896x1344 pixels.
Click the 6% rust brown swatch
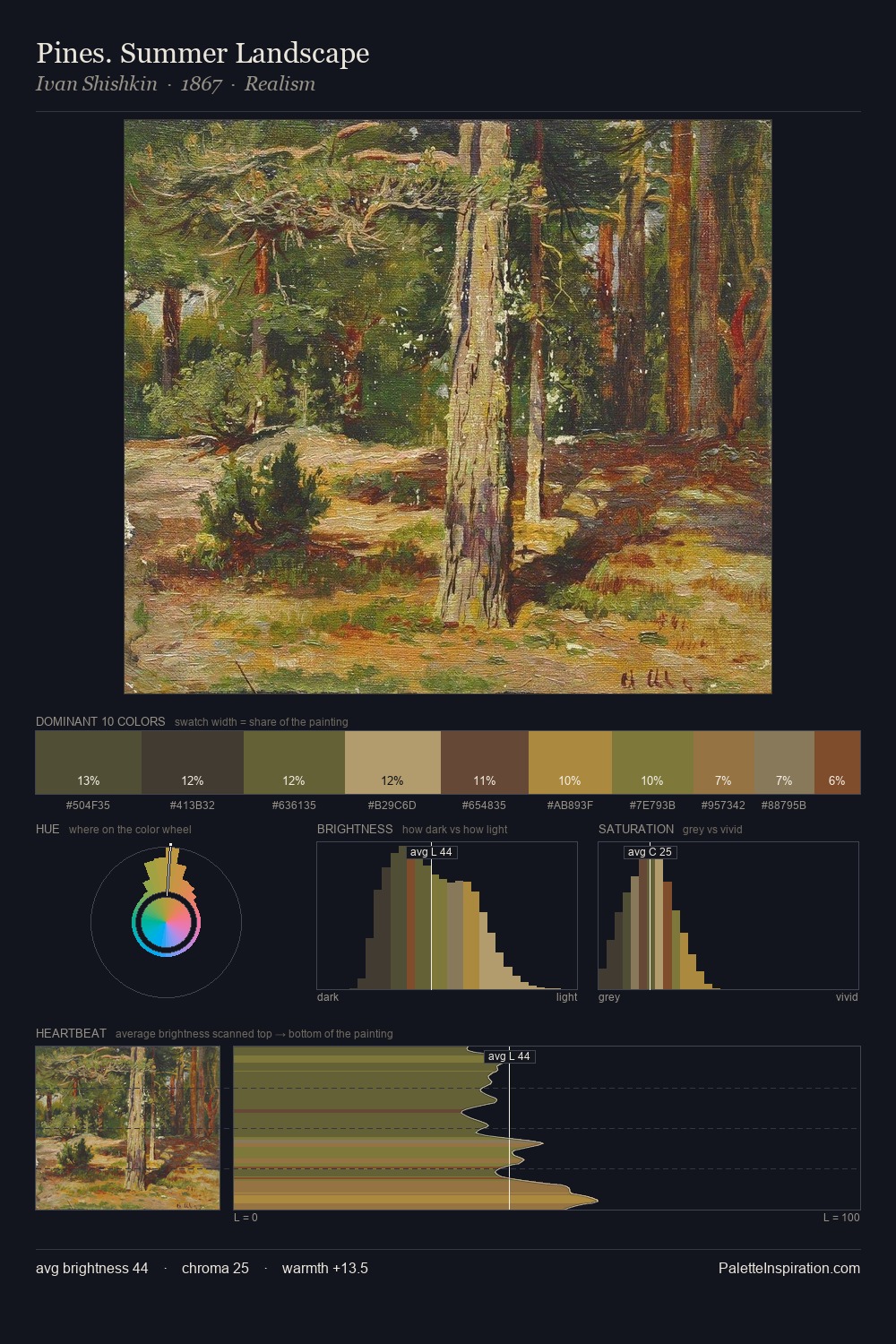point(837,762)
